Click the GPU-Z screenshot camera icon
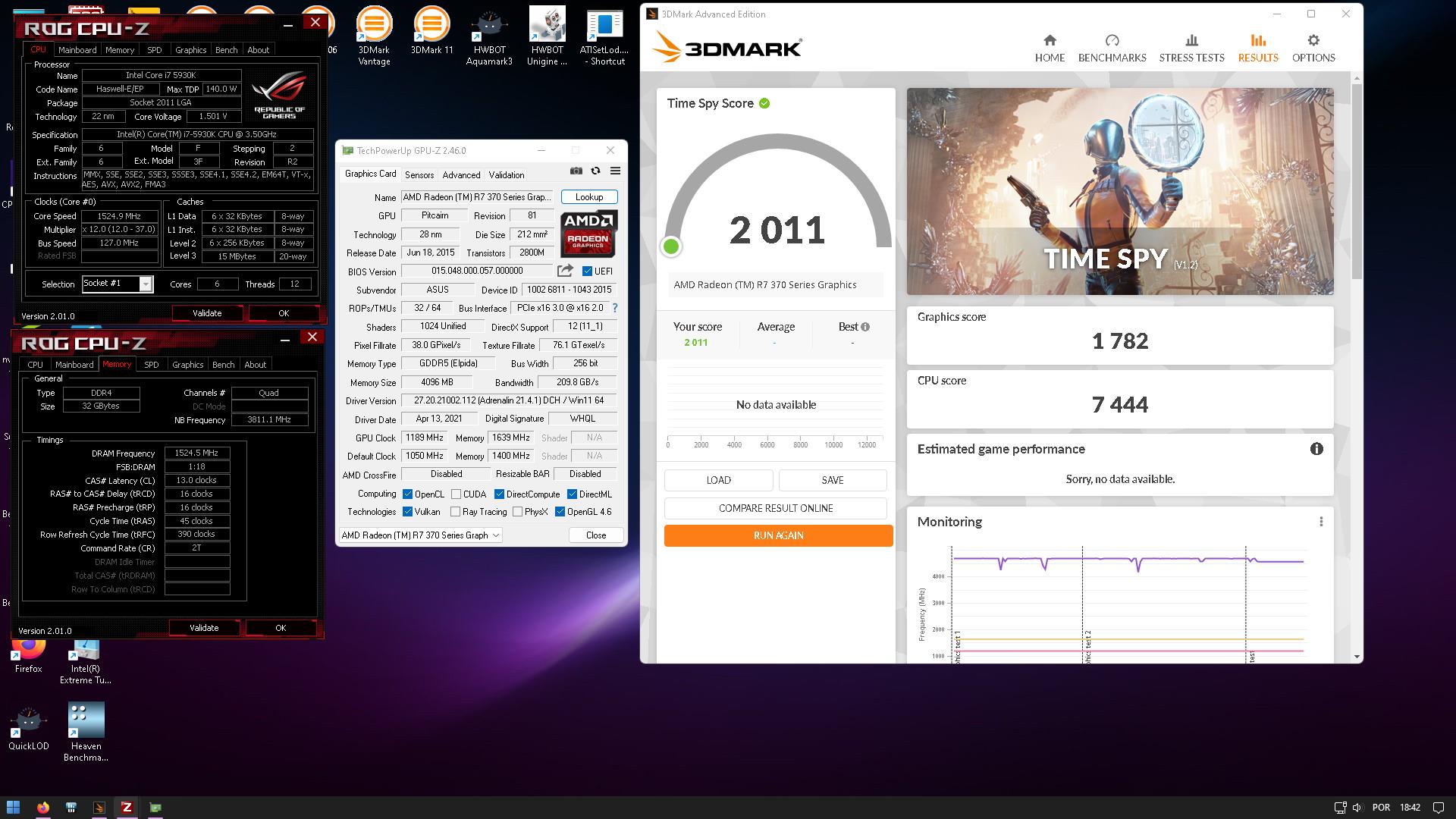 [x=576, y=171]
